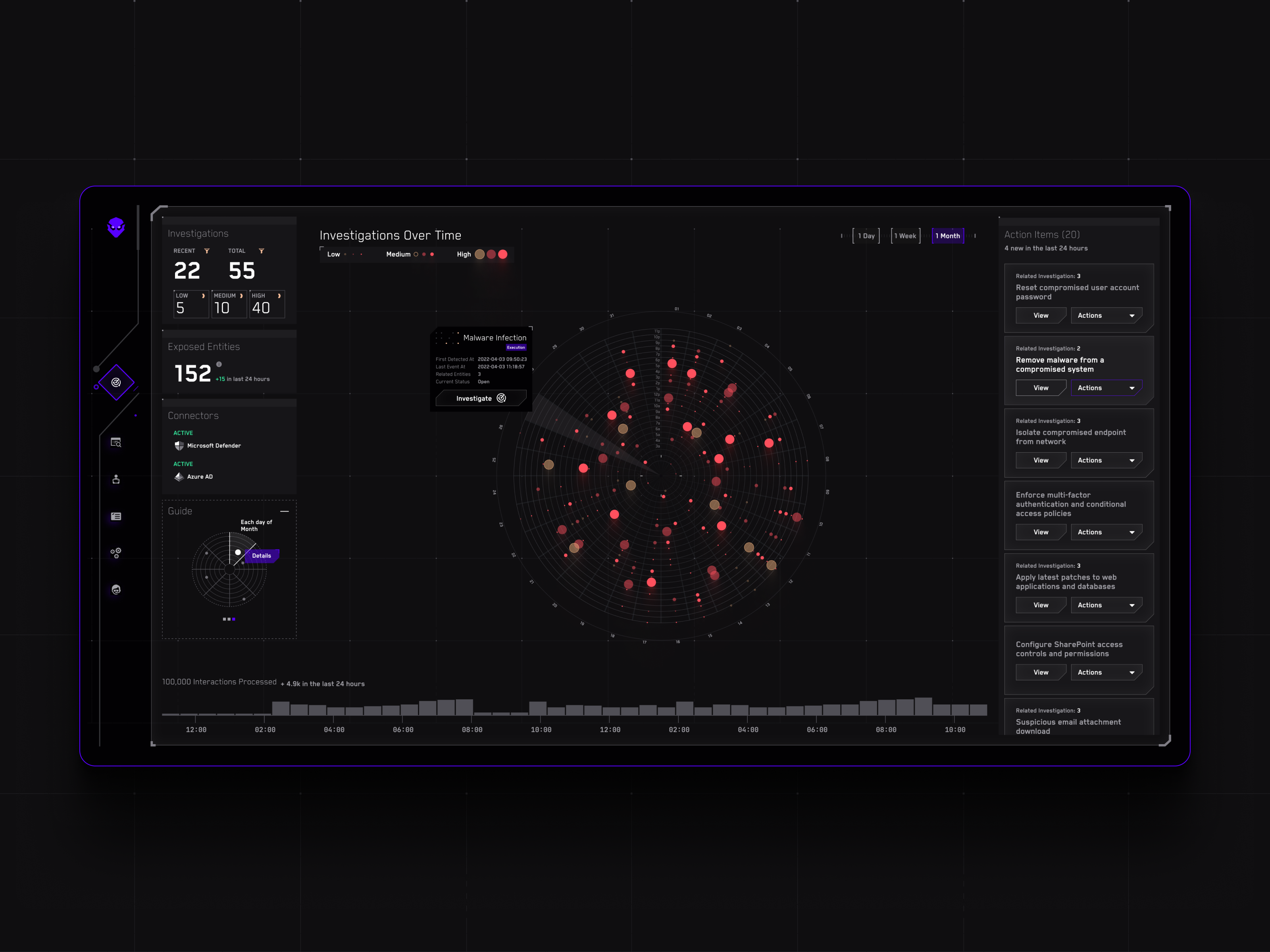The image size is (1270, 952).
Task: Toggle the High severity legend marker
Action: 491,254
